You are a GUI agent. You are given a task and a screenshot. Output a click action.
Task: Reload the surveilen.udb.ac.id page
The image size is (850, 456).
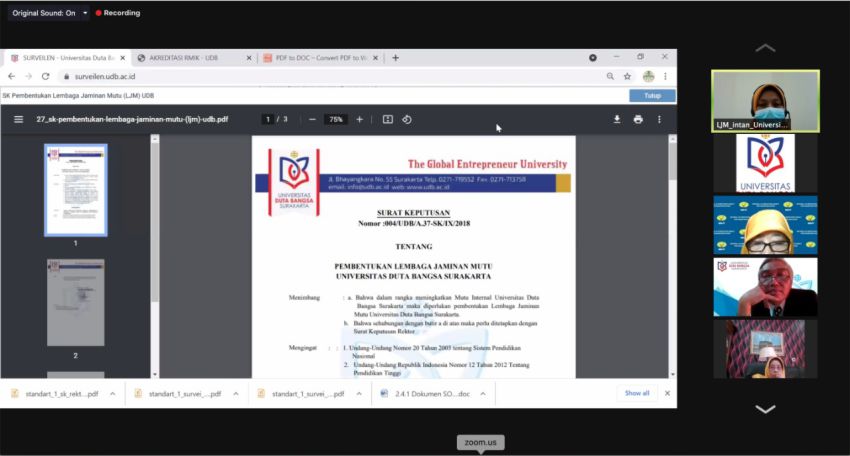tap(46, 76)
